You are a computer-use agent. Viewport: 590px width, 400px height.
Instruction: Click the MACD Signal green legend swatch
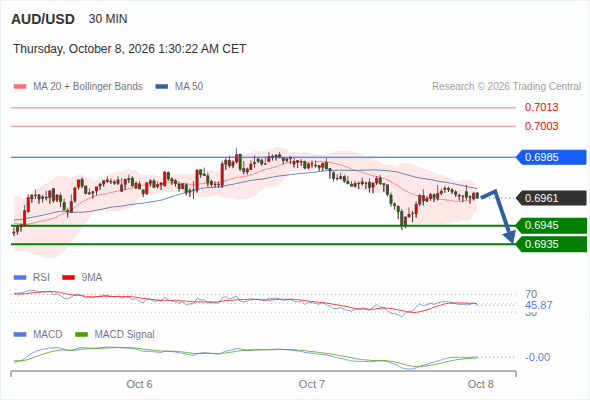coord(82,335)
